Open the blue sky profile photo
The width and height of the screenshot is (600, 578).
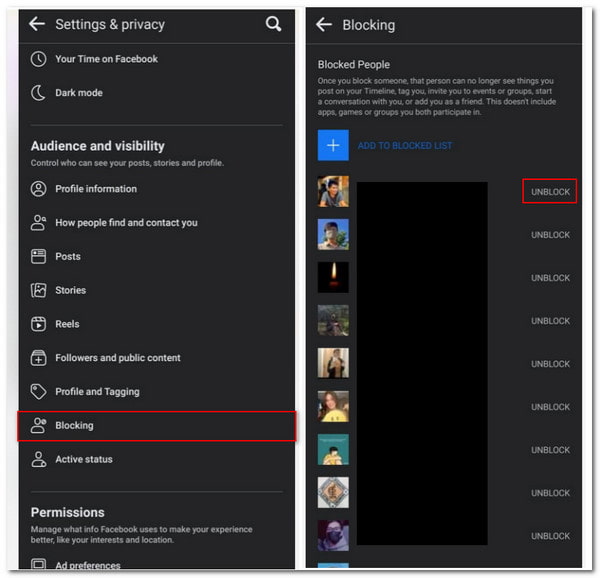pos(333,234)
